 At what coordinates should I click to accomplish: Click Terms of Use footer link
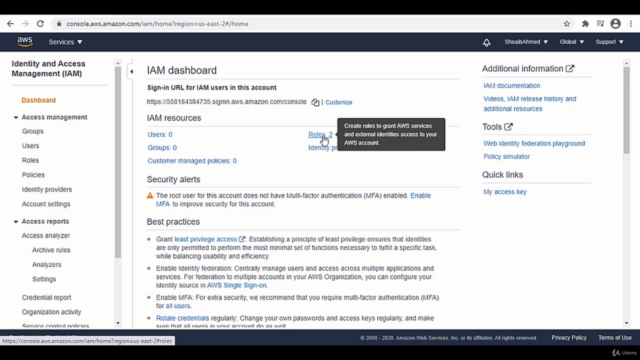click(x=615, y=338)
